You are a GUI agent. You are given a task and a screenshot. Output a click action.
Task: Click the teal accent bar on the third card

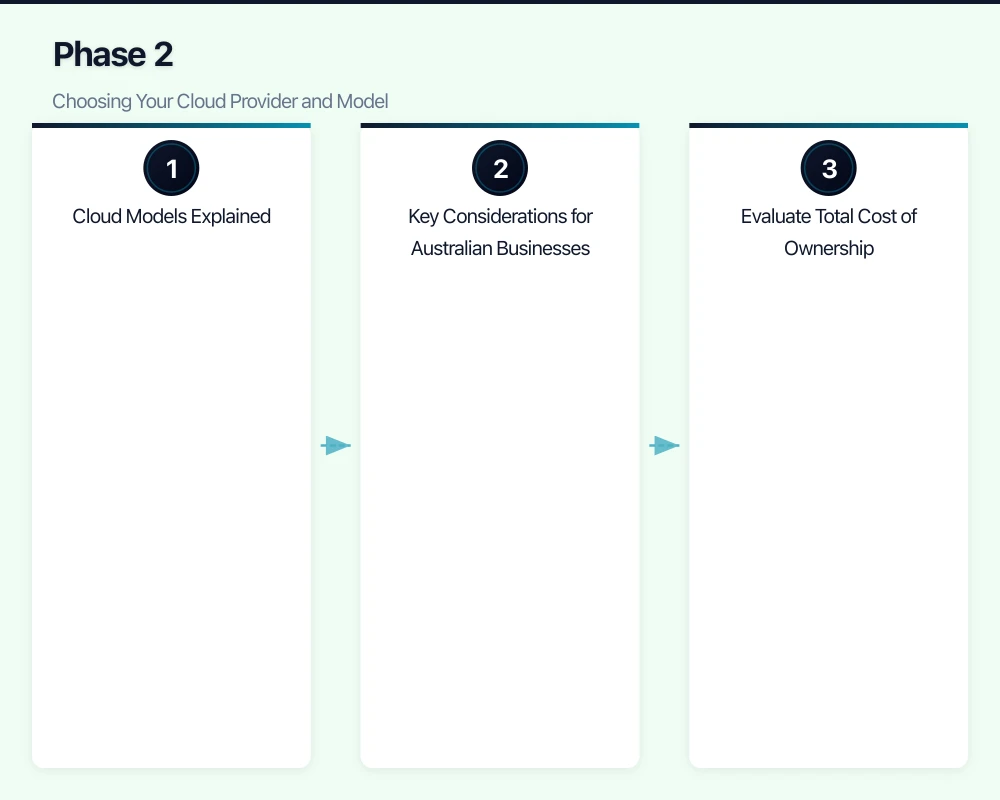pyautogui.click(x=828, y=125)
